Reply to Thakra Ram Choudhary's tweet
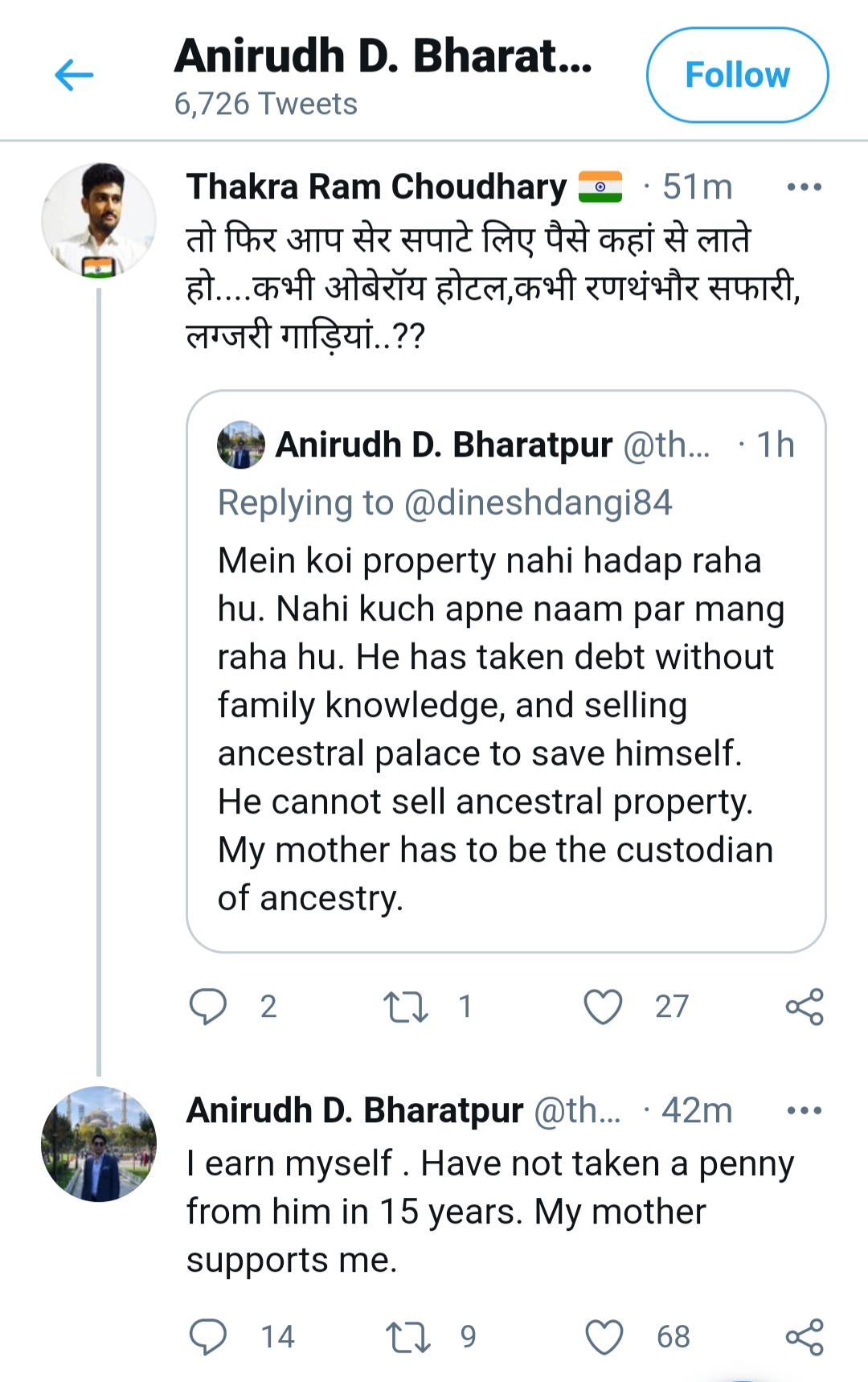This screenshot has height=1382, width=868. (208, 1007)
